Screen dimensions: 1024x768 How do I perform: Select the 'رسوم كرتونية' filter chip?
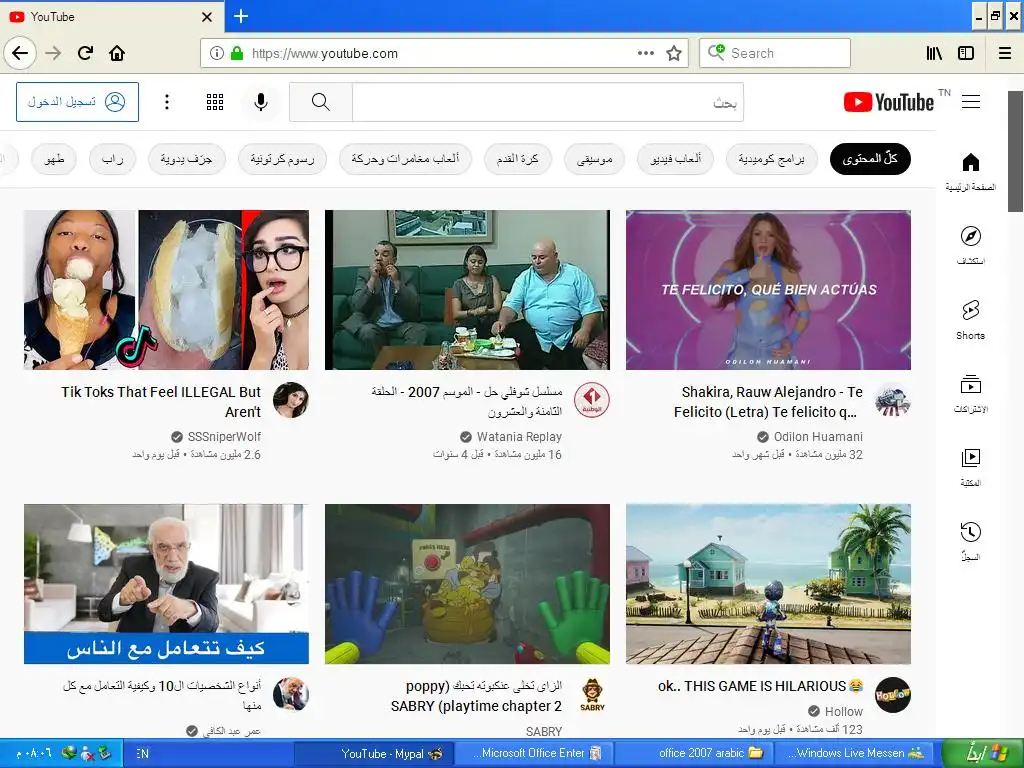(x=282, y=159)
